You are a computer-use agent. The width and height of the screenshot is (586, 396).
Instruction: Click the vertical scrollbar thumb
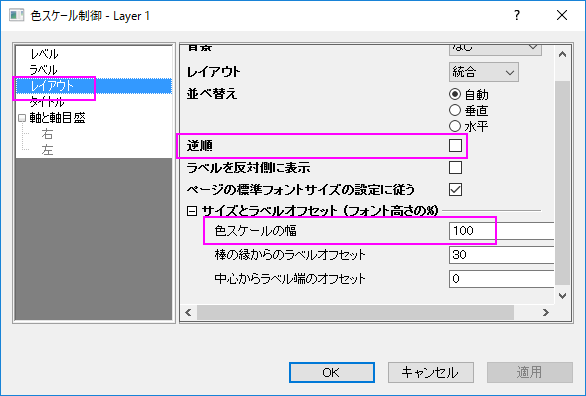coord(562,183)
